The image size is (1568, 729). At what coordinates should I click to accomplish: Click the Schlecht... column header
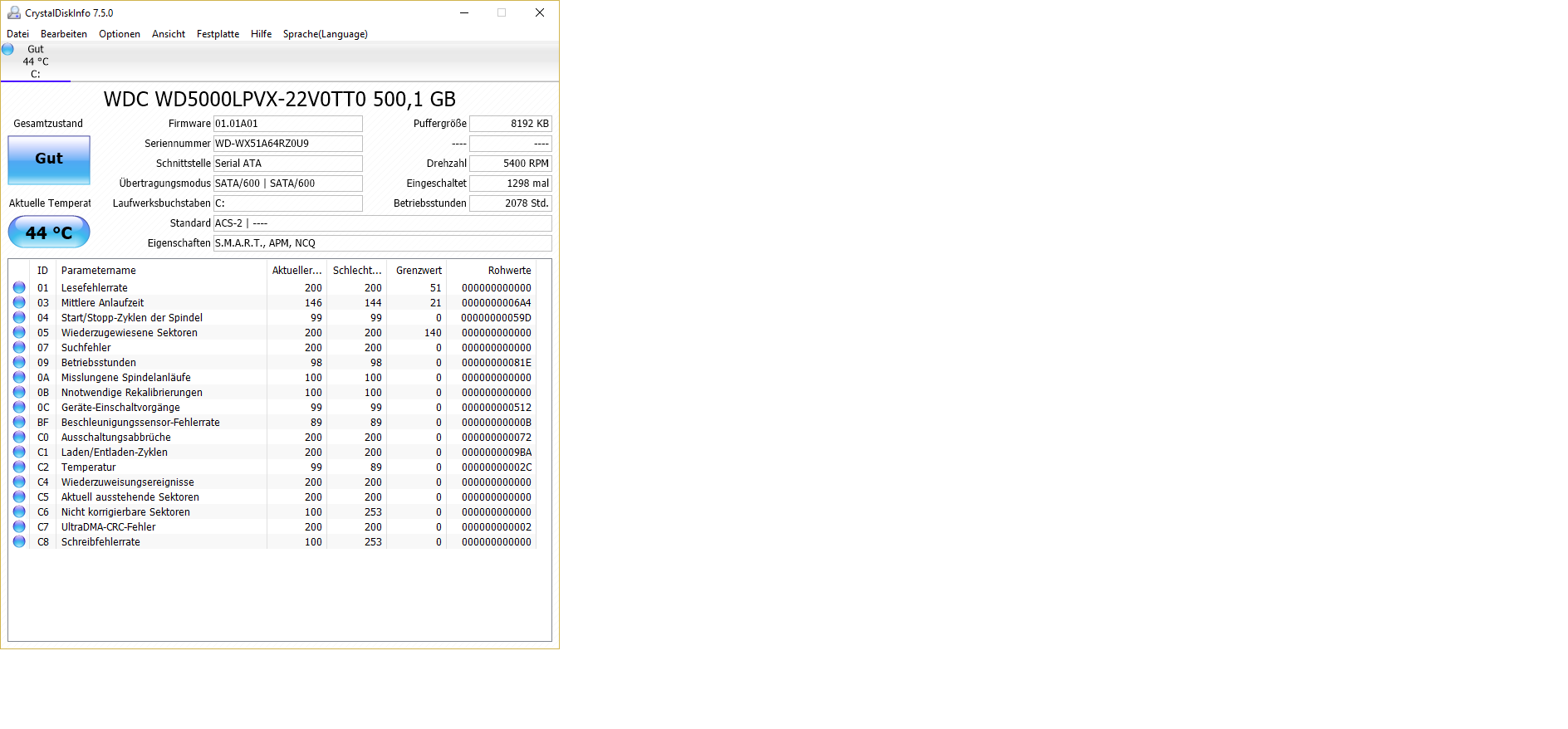pyautogui.click(x=357, y=271)
